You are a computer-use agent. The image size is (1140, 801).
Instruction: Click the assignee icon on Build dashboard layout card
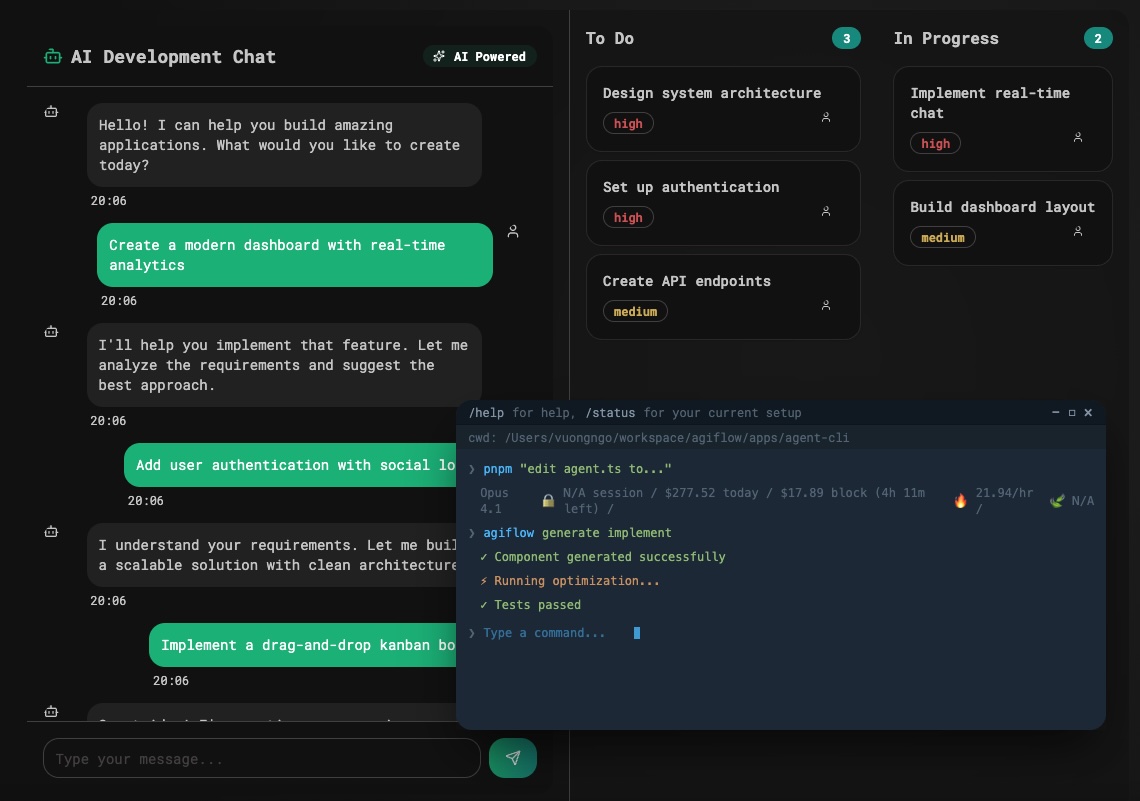point(1078,231)
